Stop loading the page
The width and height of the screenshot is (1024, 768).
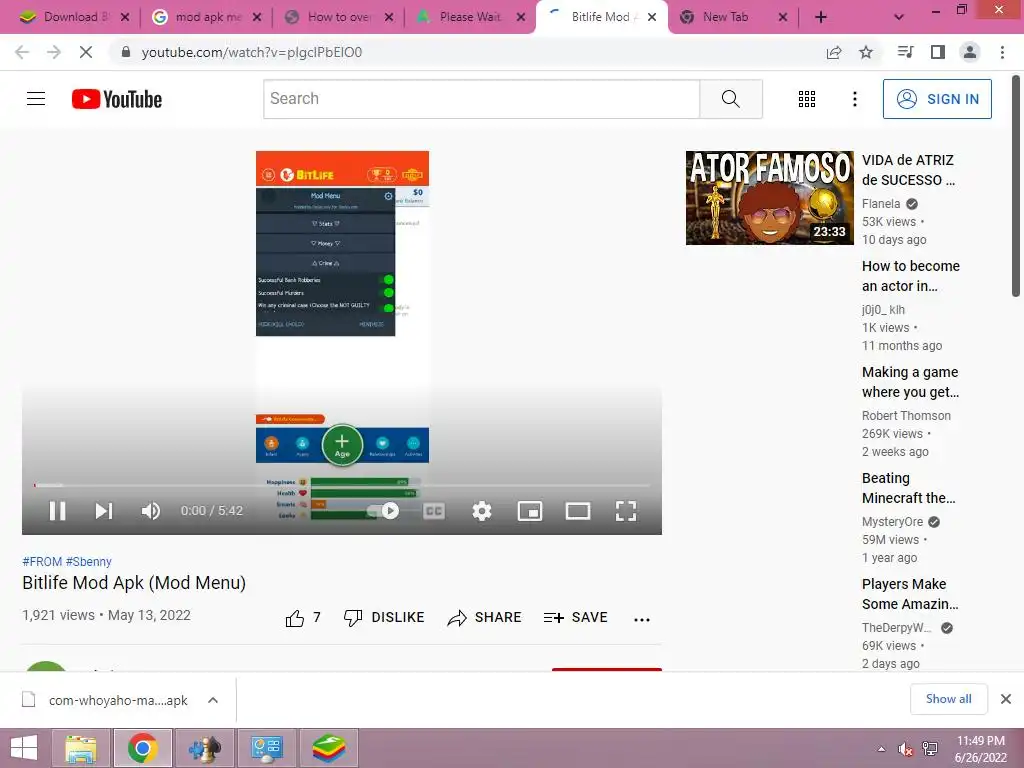click(86, 52)
